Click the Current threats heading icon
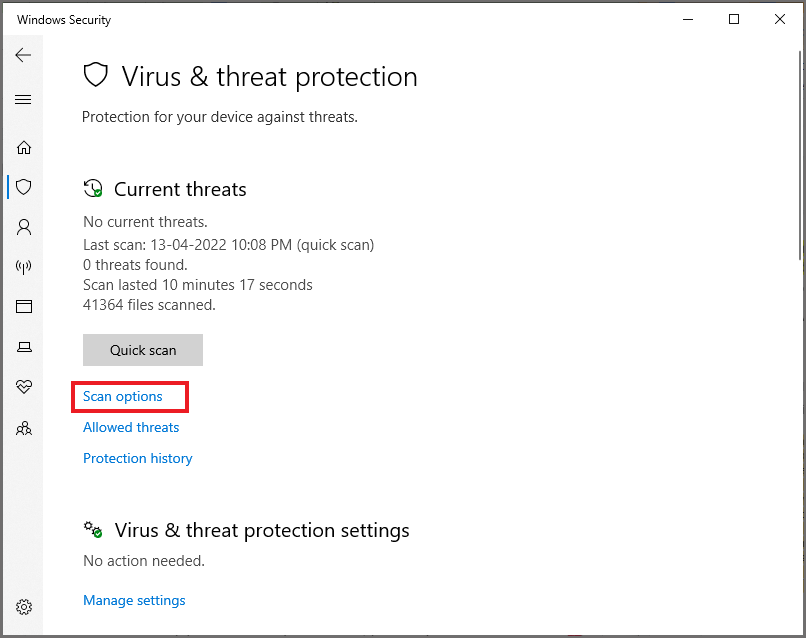 pyautogui.click(x=92, y=188)
